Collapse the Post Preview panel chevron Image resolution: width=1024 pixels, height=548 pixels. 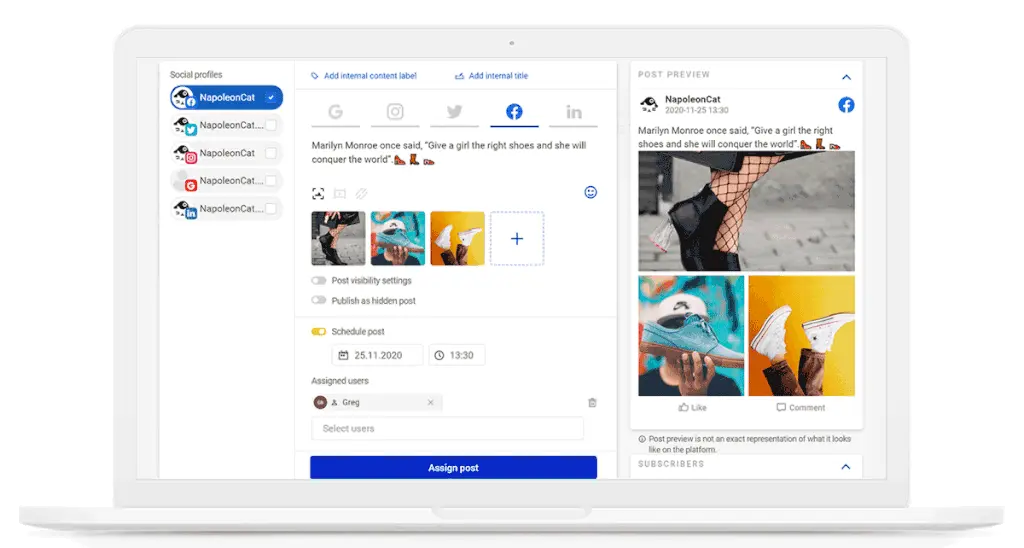click(x=846, y=77)
